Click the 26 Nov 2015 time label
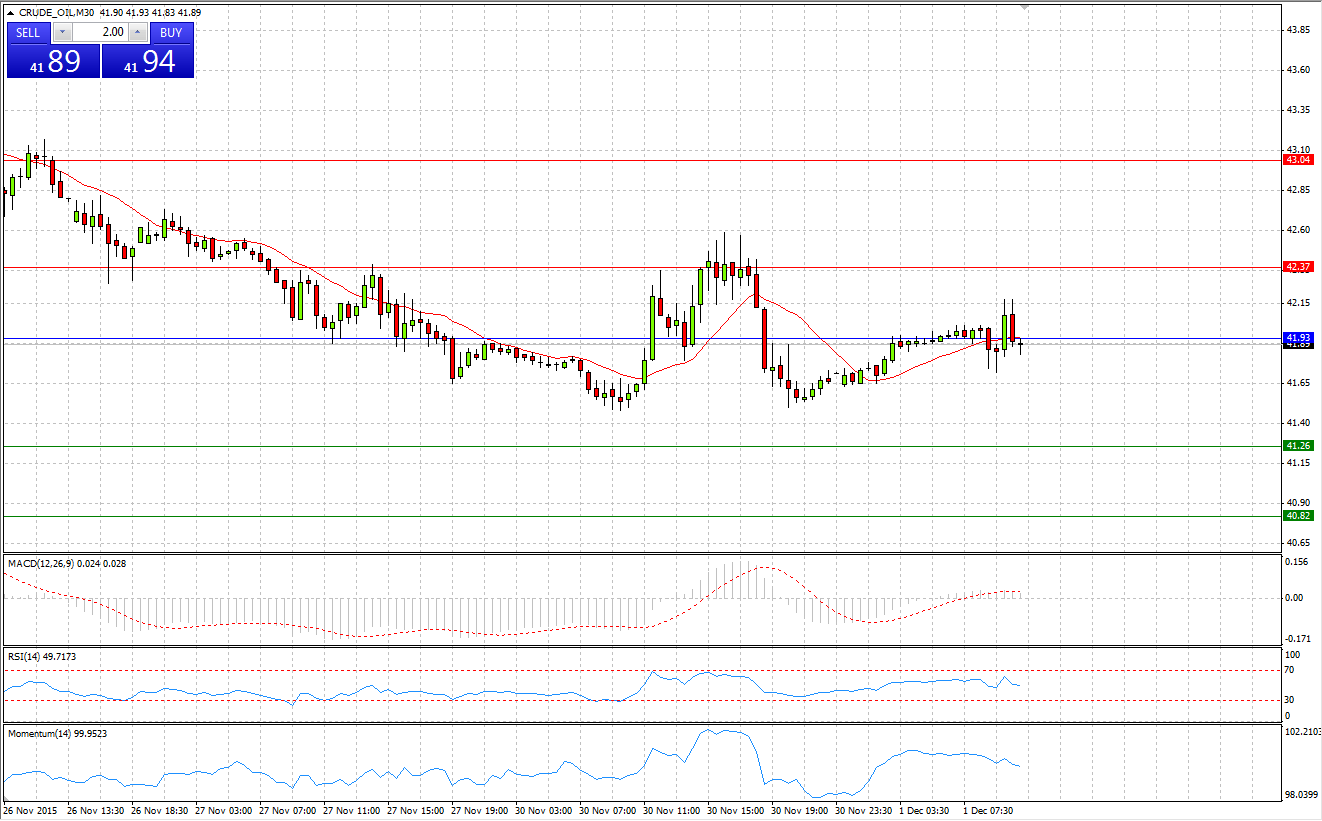Screen dimensions: 1322x821 [x=30, y=810]
